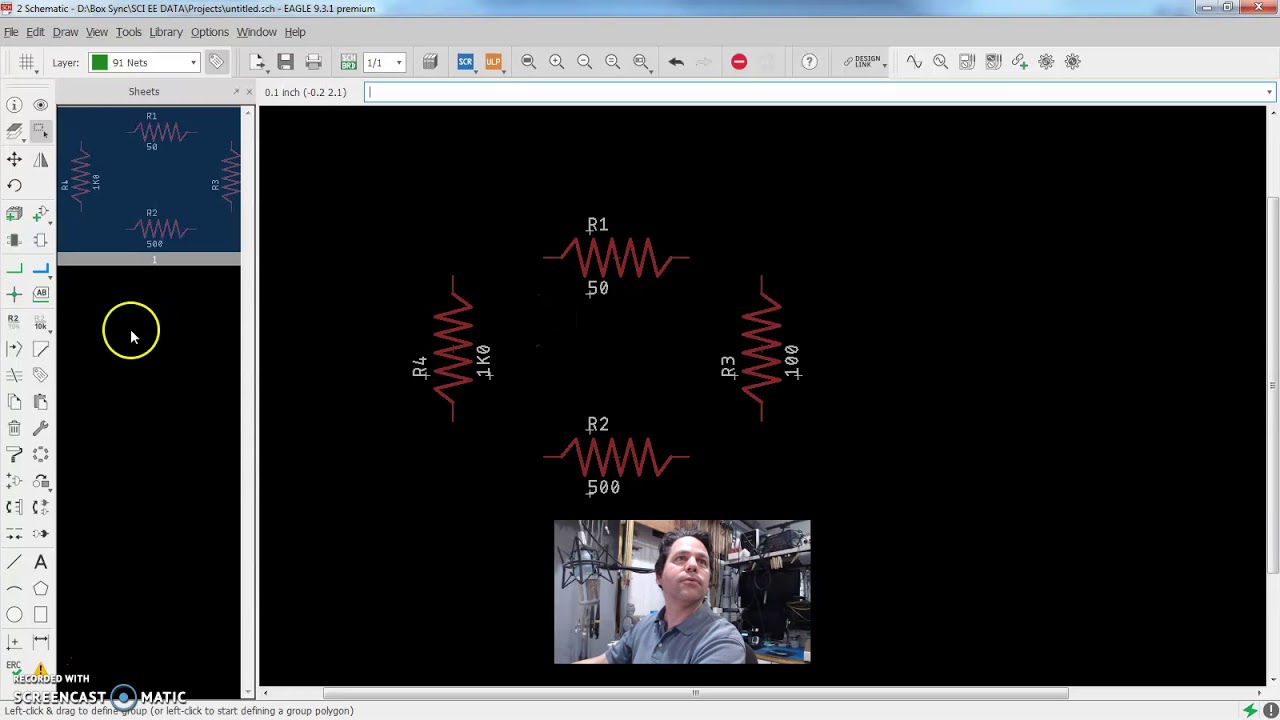Open the Tools menu
Screen dimensions: 1280x720
(x=128, y=32)
